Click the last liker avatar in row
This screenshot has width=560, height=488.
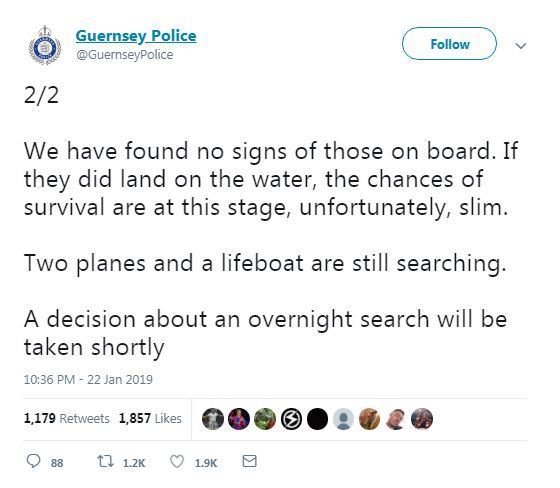[422, 419]
